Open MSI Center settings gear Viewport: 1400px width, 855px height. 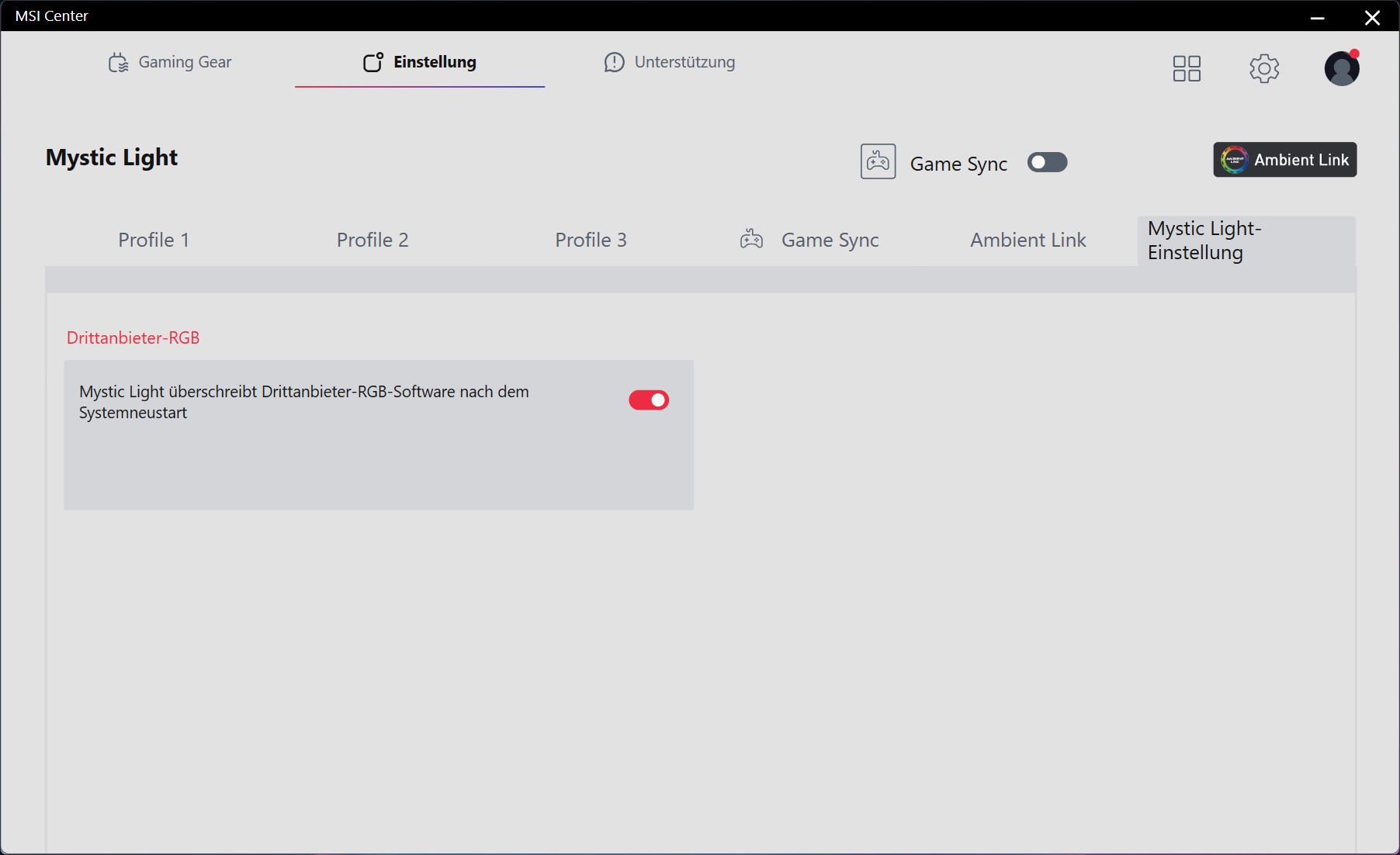[x=1264, y=68]
